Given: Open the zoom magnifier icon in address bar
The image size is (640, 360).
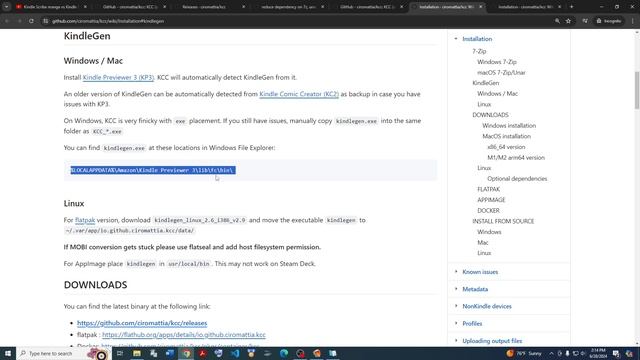Looking at the screenshot, I should pyautogui.click(x=557, y=21).
